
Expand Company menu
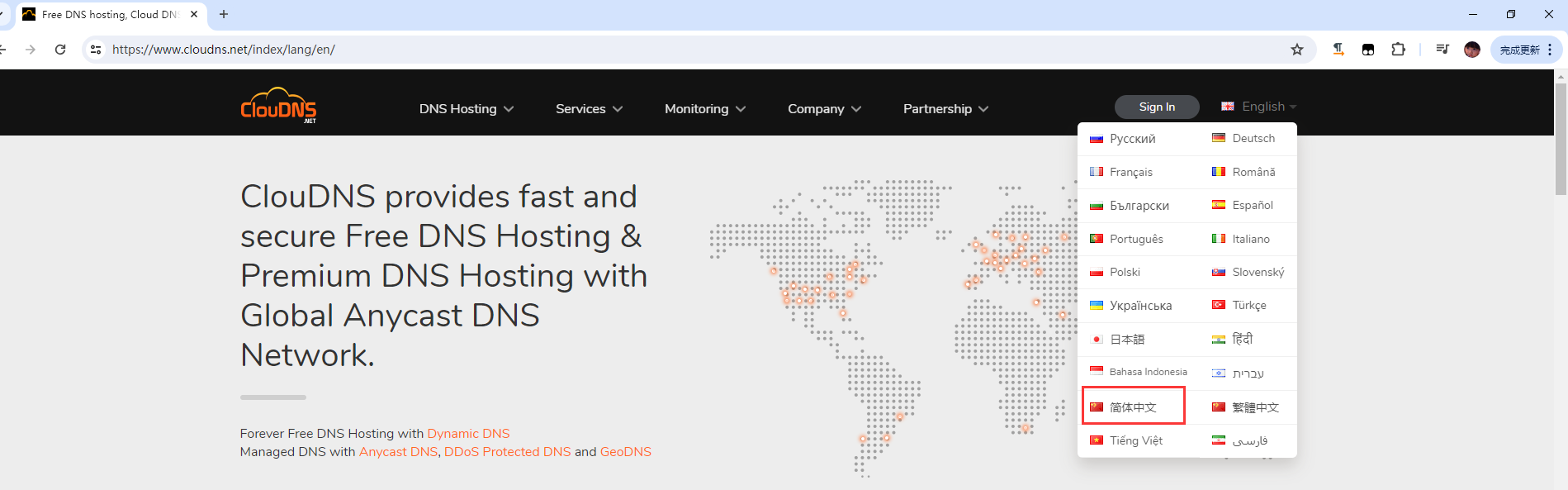point(824,109)
